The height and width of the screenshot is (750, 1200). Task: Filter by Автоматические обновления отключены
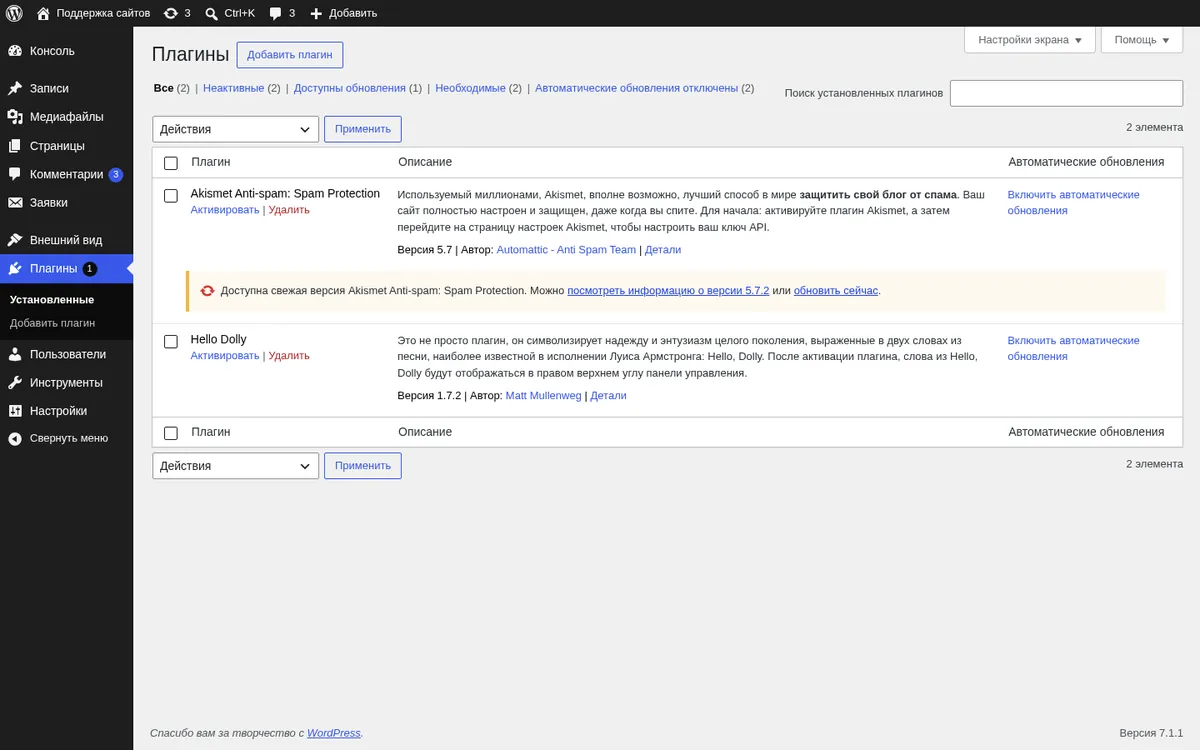pos(636,88)
